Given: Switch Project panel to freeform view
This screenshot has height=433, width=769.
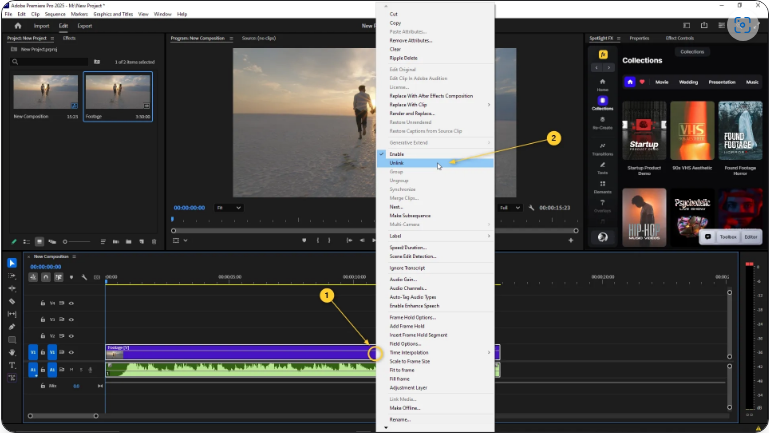Looking at the screenshot, I should point(51,242).
